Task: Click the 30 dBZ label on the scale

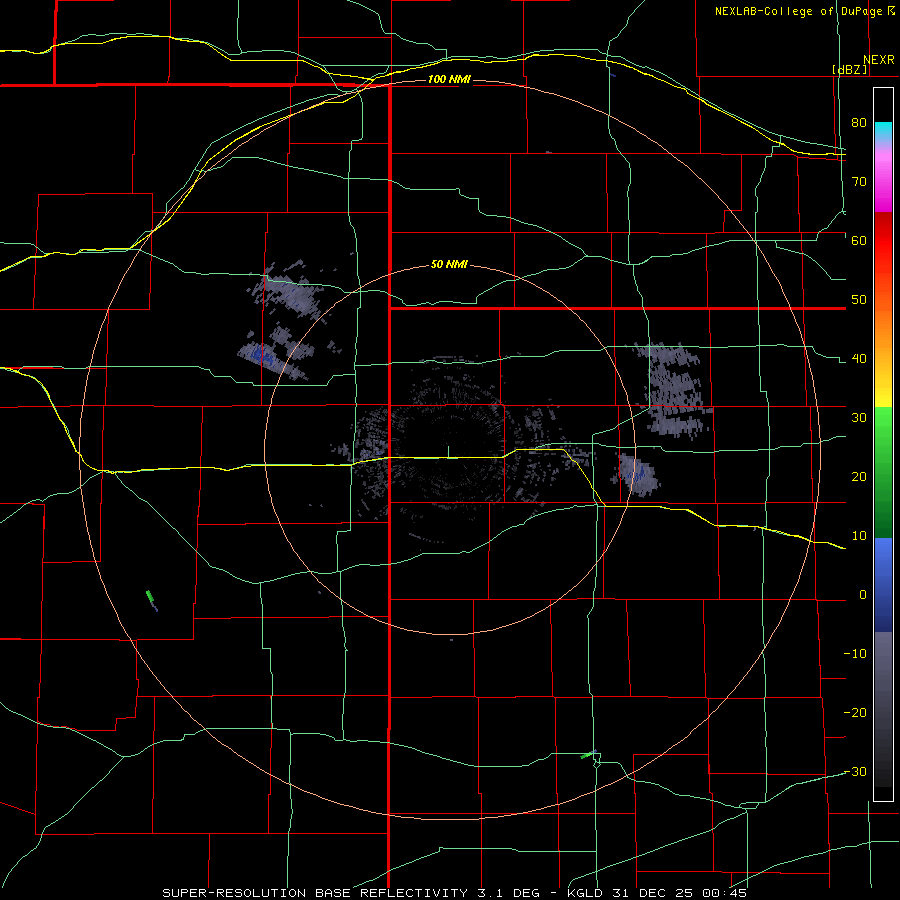Action: (x=859, y=418)
